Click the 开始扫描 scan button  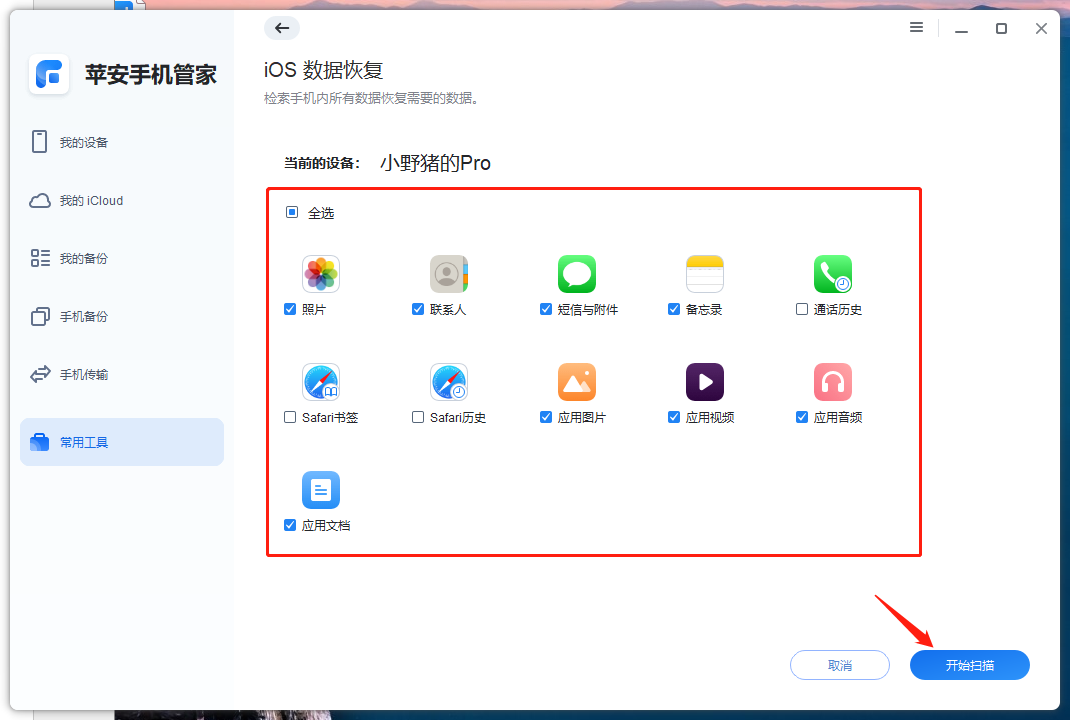pos(968,664)
